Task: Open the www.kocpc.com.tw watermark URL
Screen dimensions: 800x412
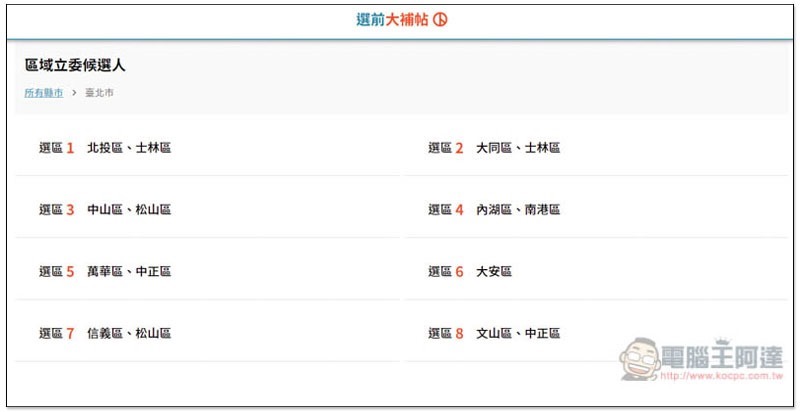Action: 722,376
